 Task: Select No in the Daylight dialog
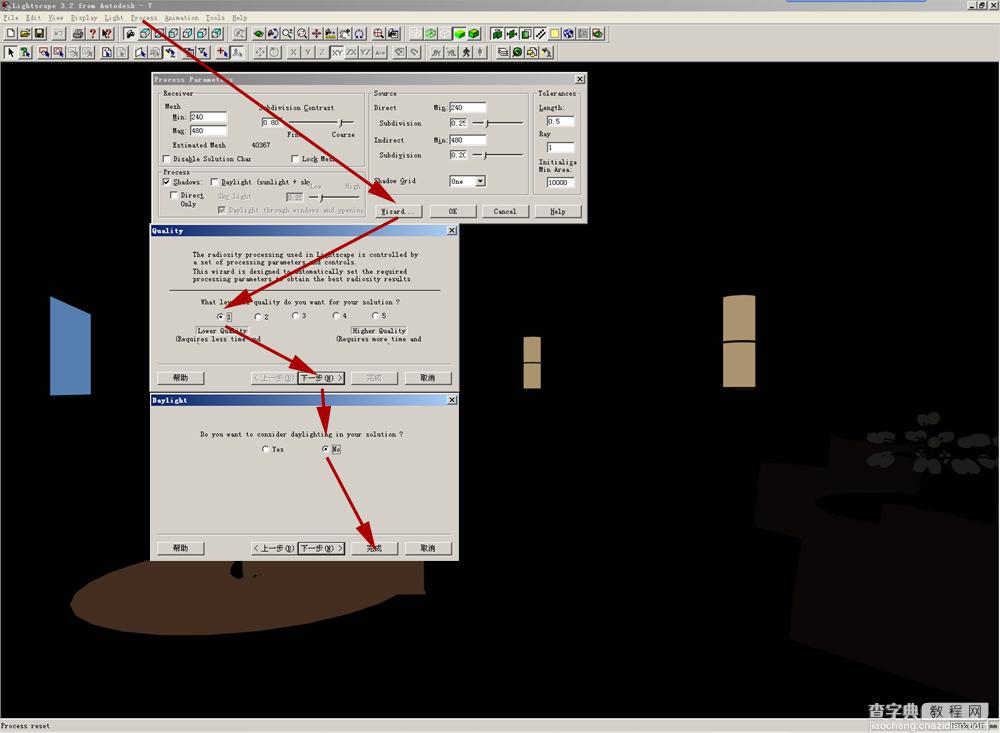[326, 449]
